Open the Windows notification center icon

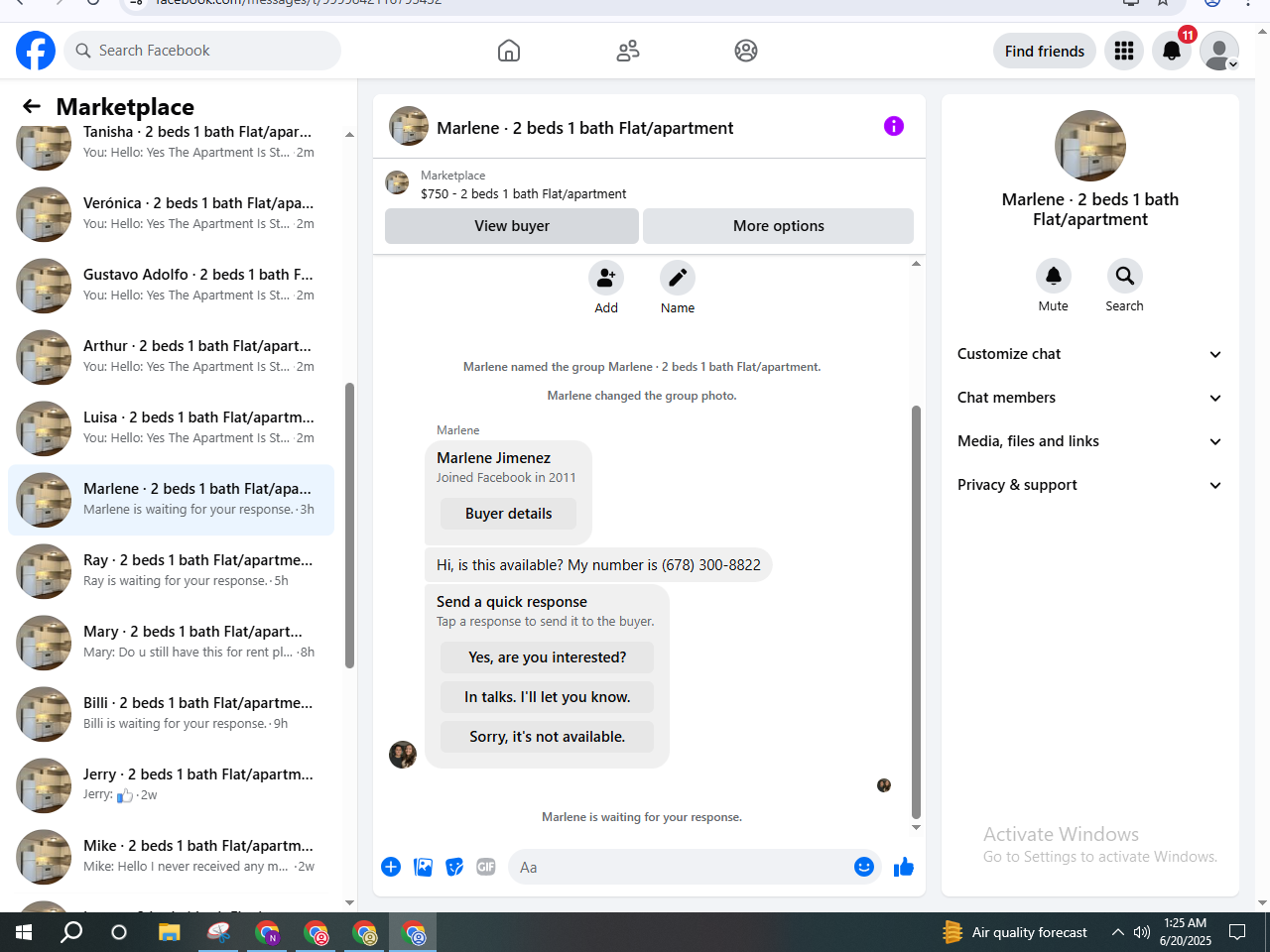pyautogui.click(x=1237, y=932)
